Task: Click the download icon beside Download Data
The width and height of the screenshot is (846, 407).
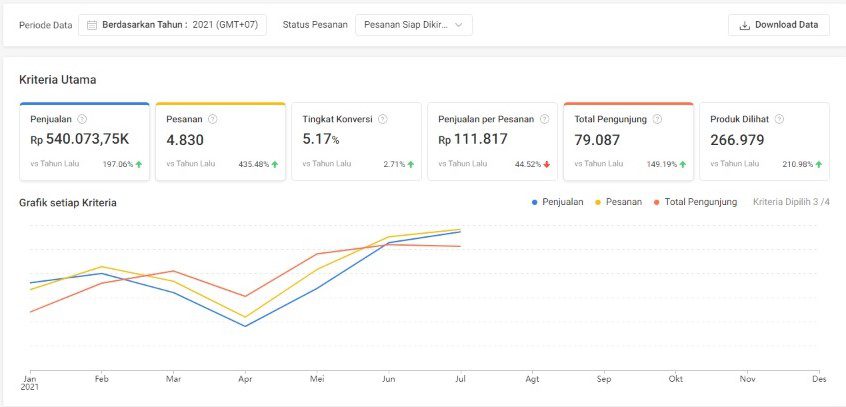Action: pyautogui.click(x=745, y=25)
